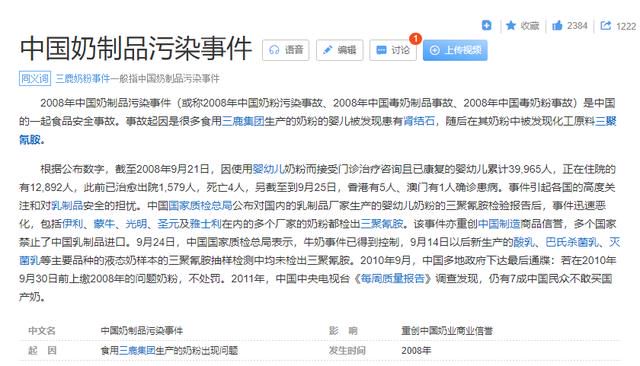This screenshot has height=366, width=640.
Task: Follow the 蒙牛 brand link
Action: pyautogui.click(x=104, y=224)
